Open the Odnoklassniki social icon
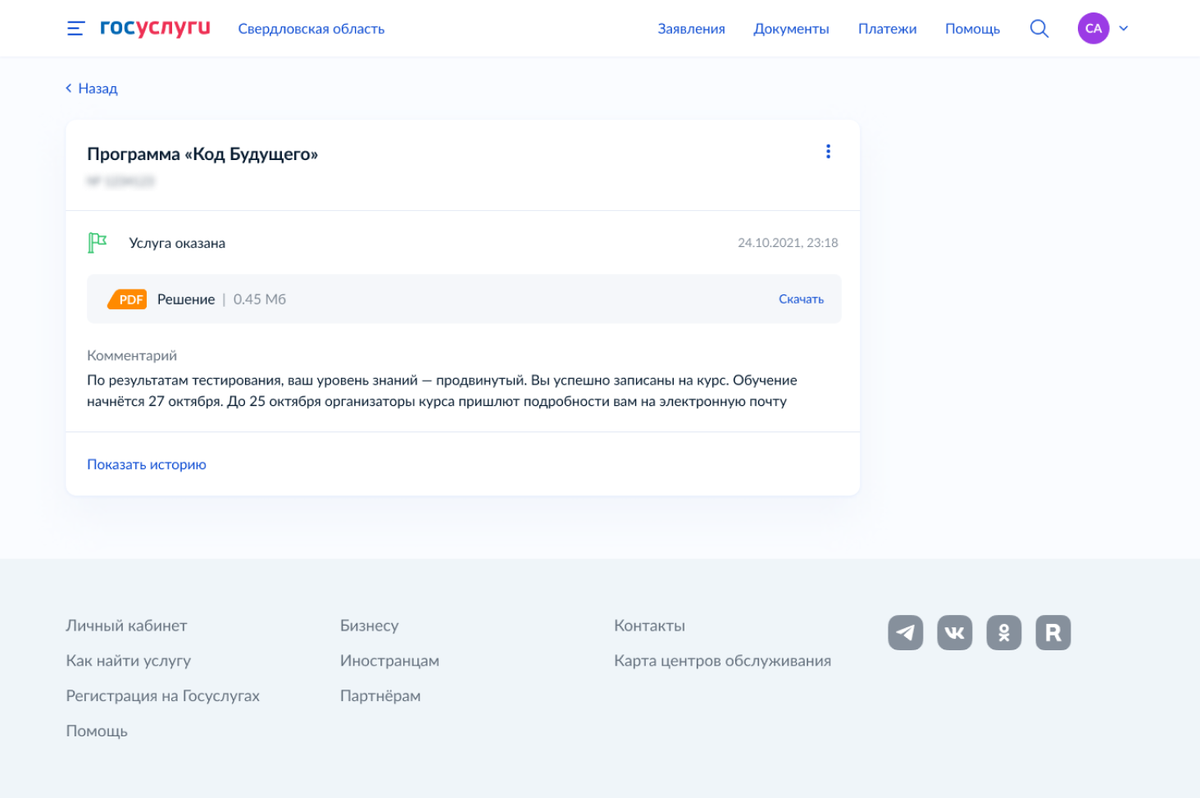Image resolution: width=1200 pixels, height=798 pixels. (x=1004, y=633)
